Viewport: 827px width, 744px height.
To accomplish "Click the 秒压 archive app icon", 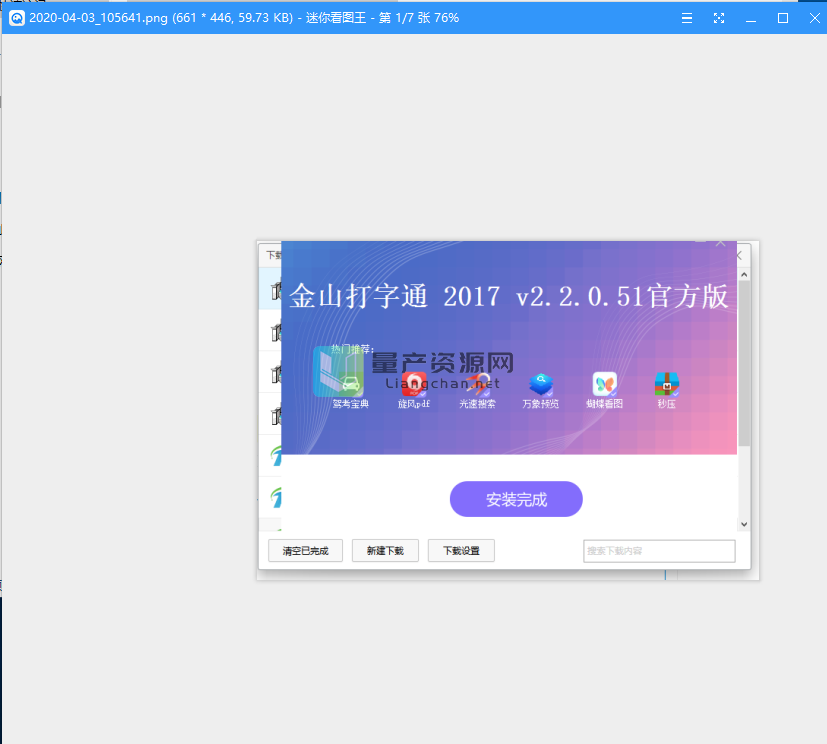I will point(667,384).
